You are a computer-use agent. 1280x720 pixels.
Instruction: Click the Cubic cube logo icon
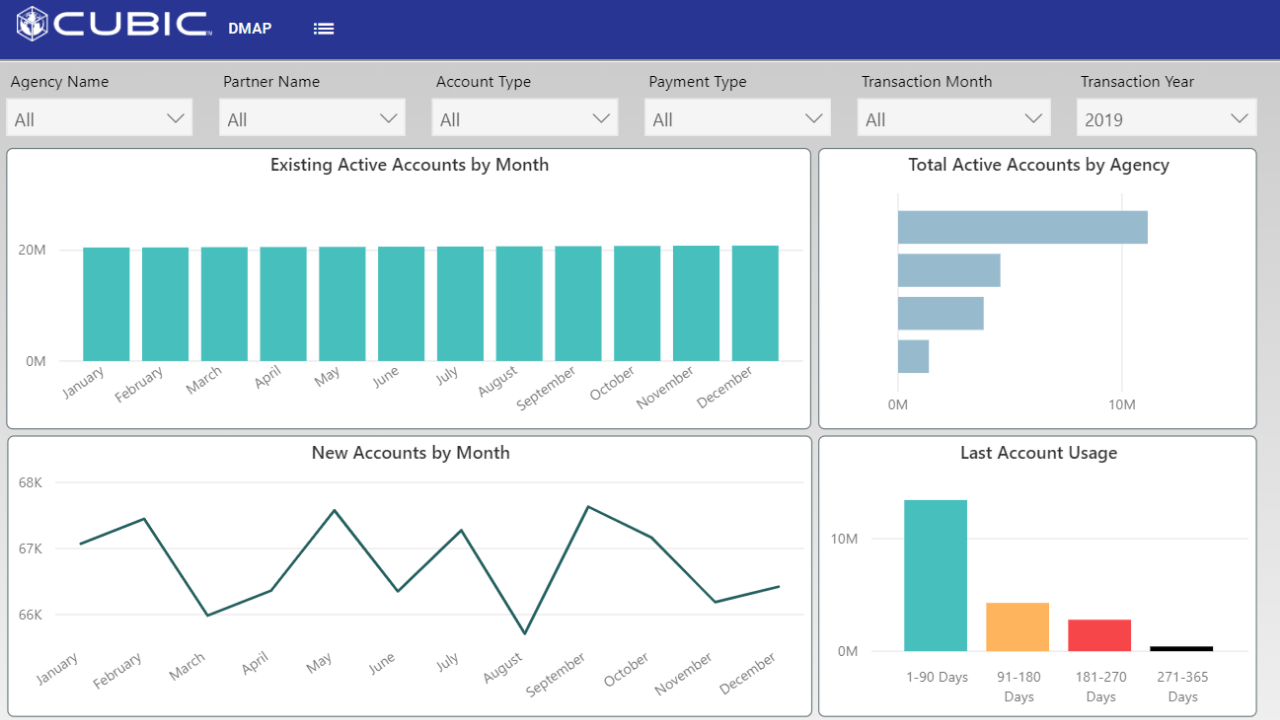click(33, 24)
